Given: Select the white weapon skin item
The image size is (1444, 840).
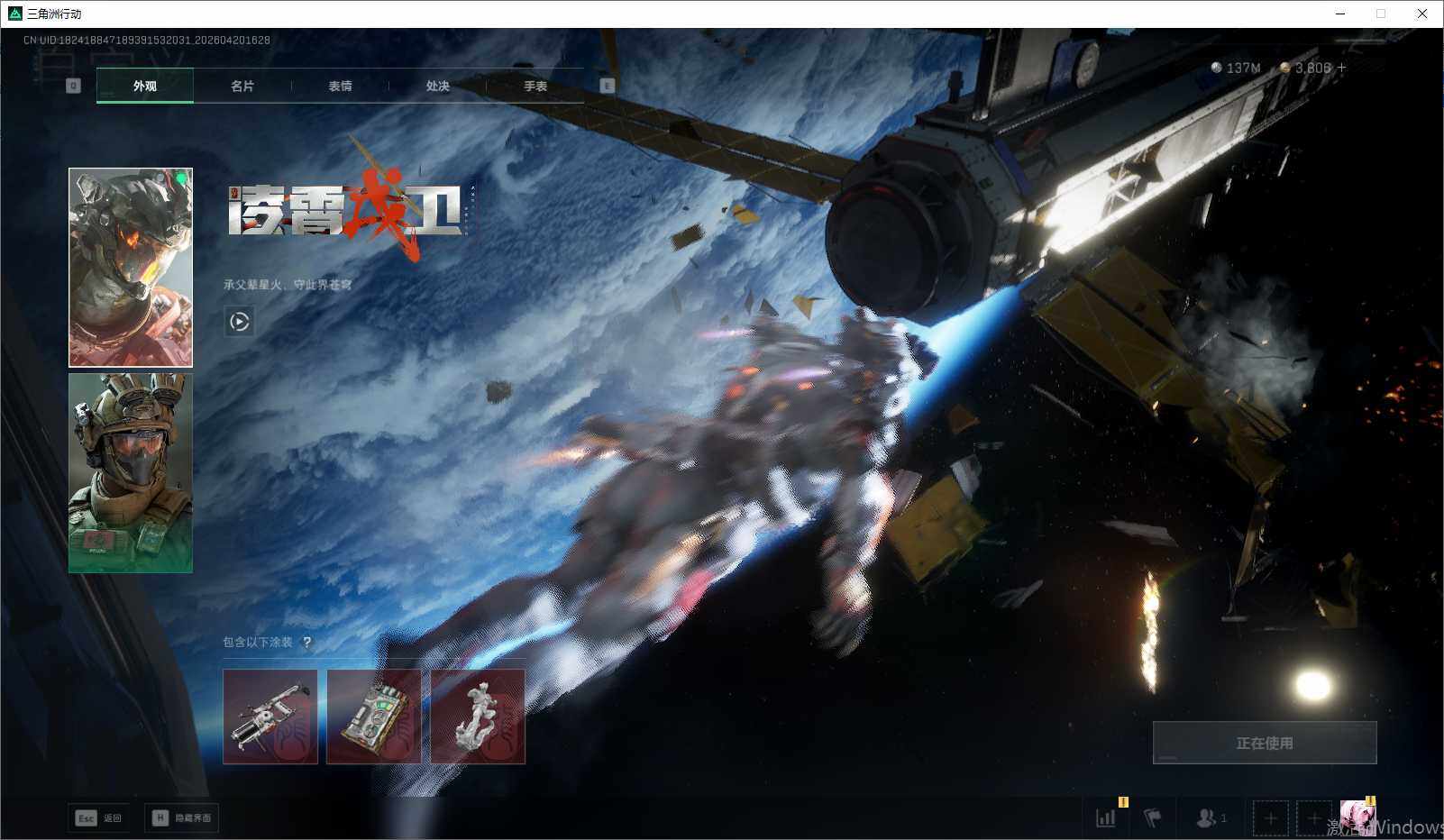Looking at the screenshot, I should point(270,717).
